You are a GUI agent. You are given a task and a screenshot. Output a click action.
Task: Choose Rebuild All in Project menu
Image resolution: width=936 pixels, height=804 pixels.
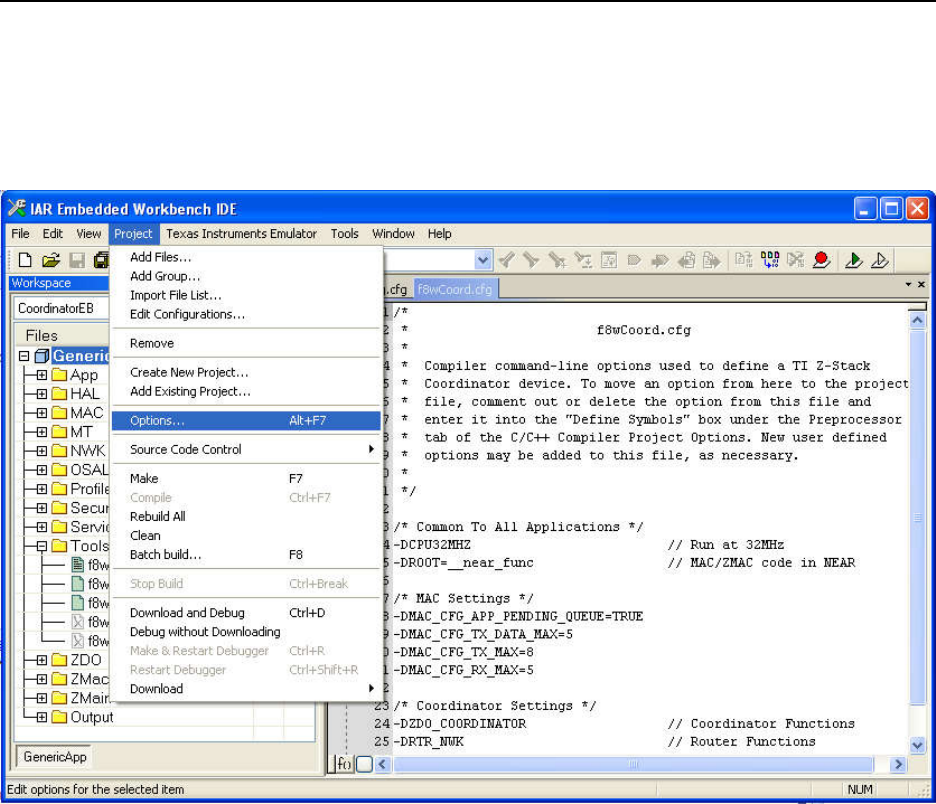click(157, 516)
